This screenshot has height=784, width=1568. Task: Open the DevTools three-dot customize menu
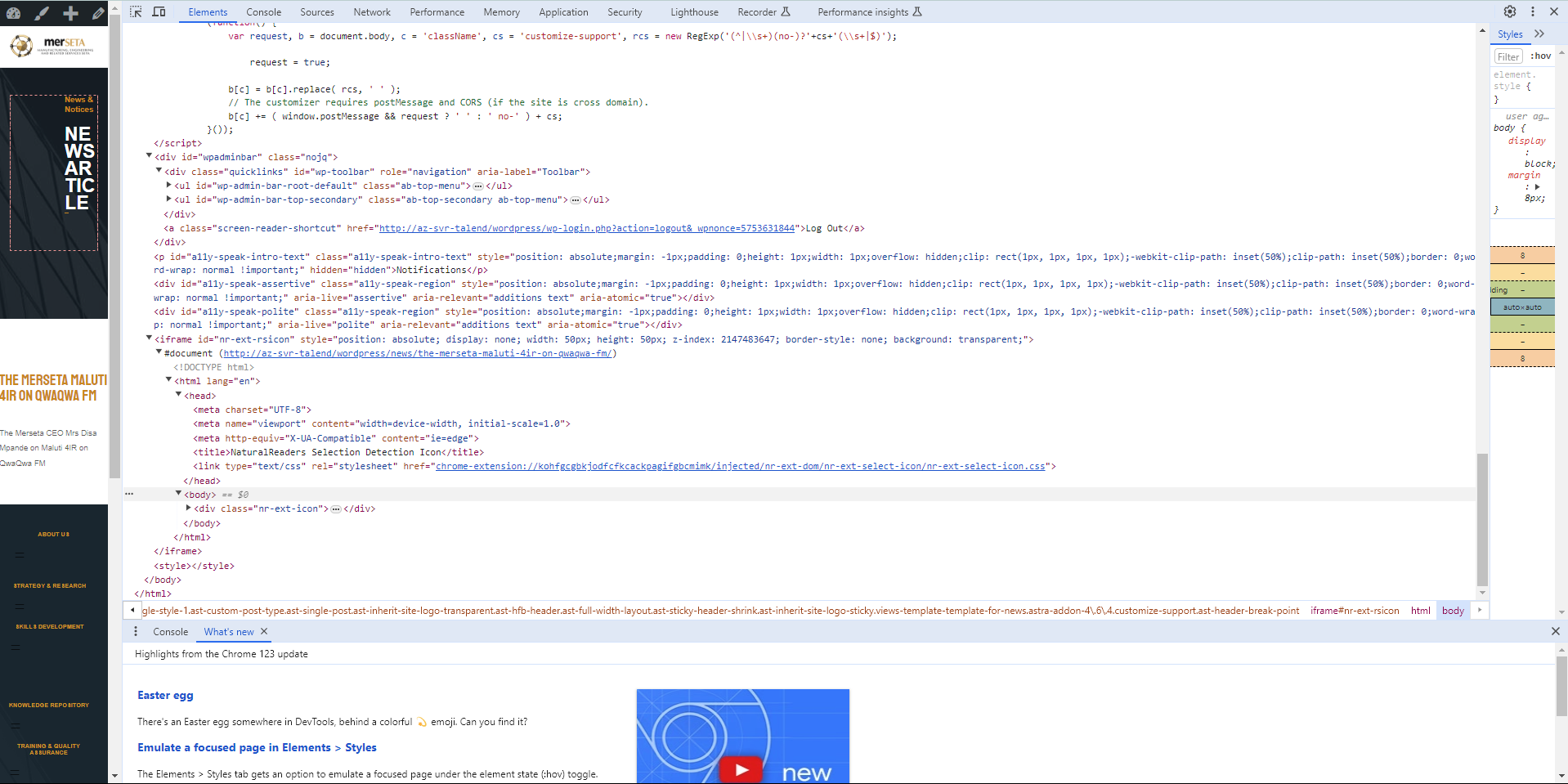[x=1533, y=11]
